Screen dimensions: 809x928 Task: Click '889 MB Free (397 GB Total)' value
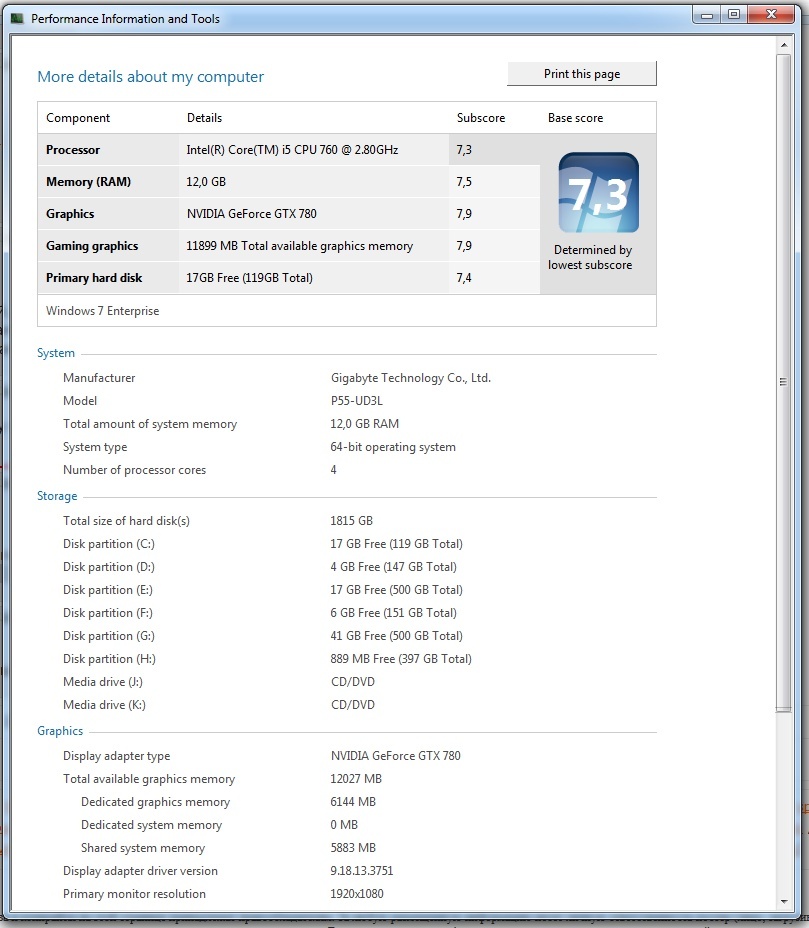[x=401, y=659]
